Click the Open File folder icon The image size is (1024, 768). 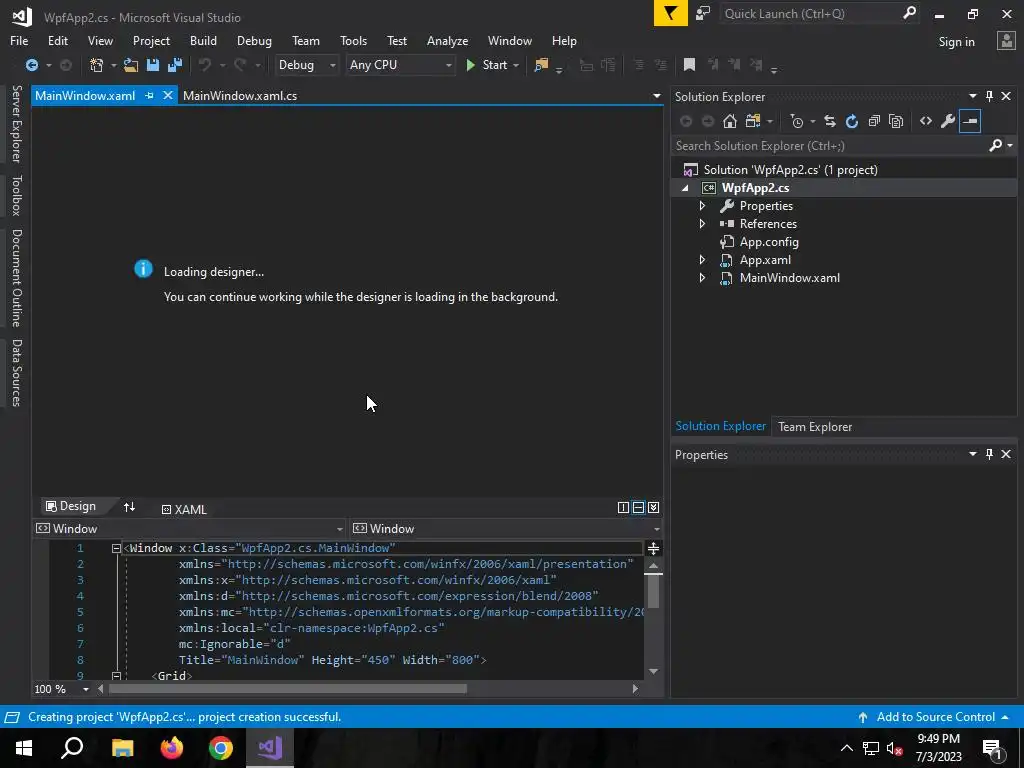click(x=131, y=65)
